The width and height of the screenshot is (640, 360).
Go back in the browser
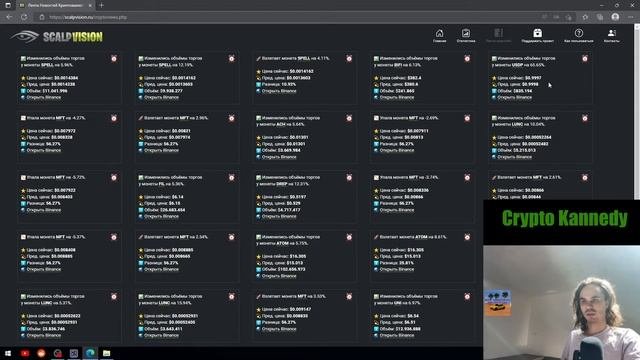(9, 17)
